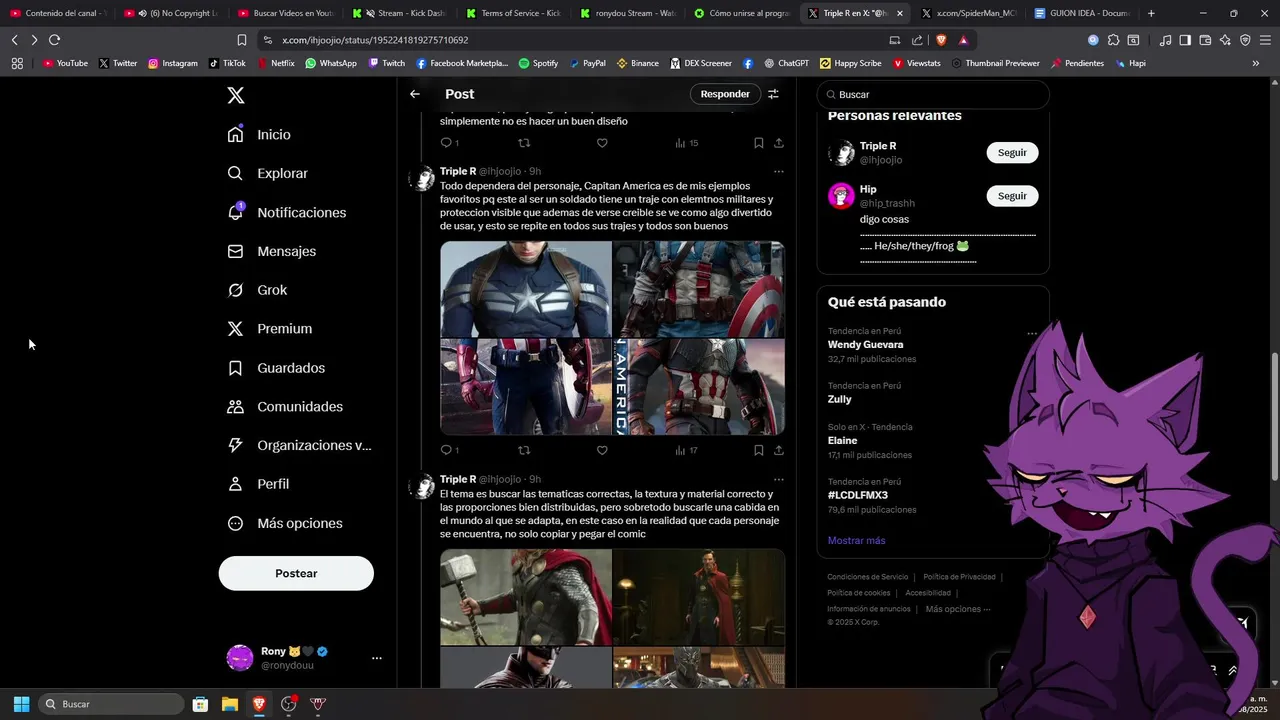Open Wendy Guevara trend
The width and height of the screenshot is (1280, 720).
pyautogui.click(x=865, y=344)
